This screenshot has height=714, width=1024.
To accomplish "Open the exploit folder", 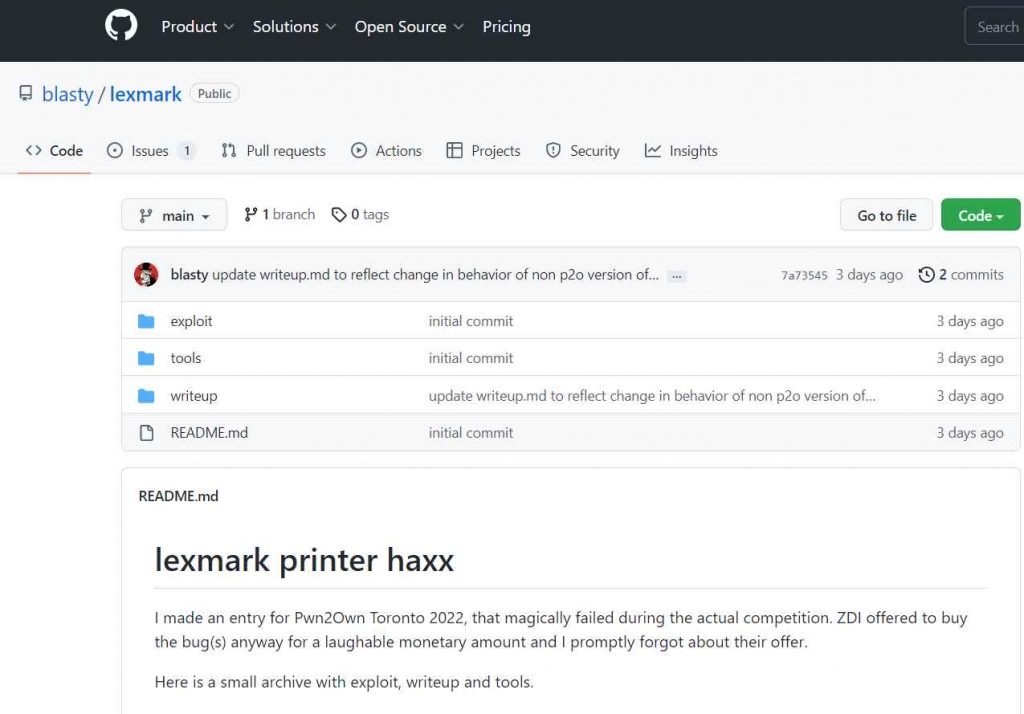I will [x=191, y=321].
